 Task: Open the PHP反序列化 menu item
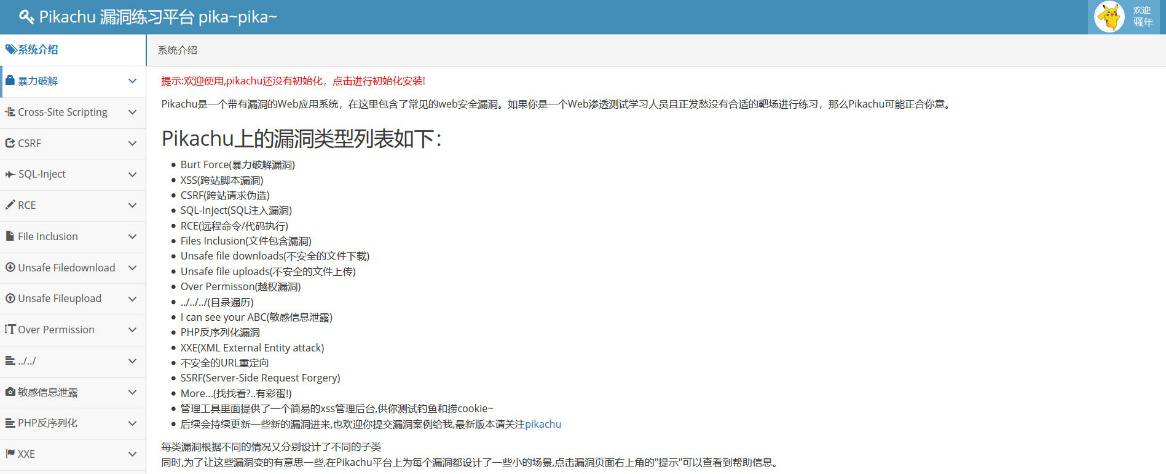pos(73,423)
